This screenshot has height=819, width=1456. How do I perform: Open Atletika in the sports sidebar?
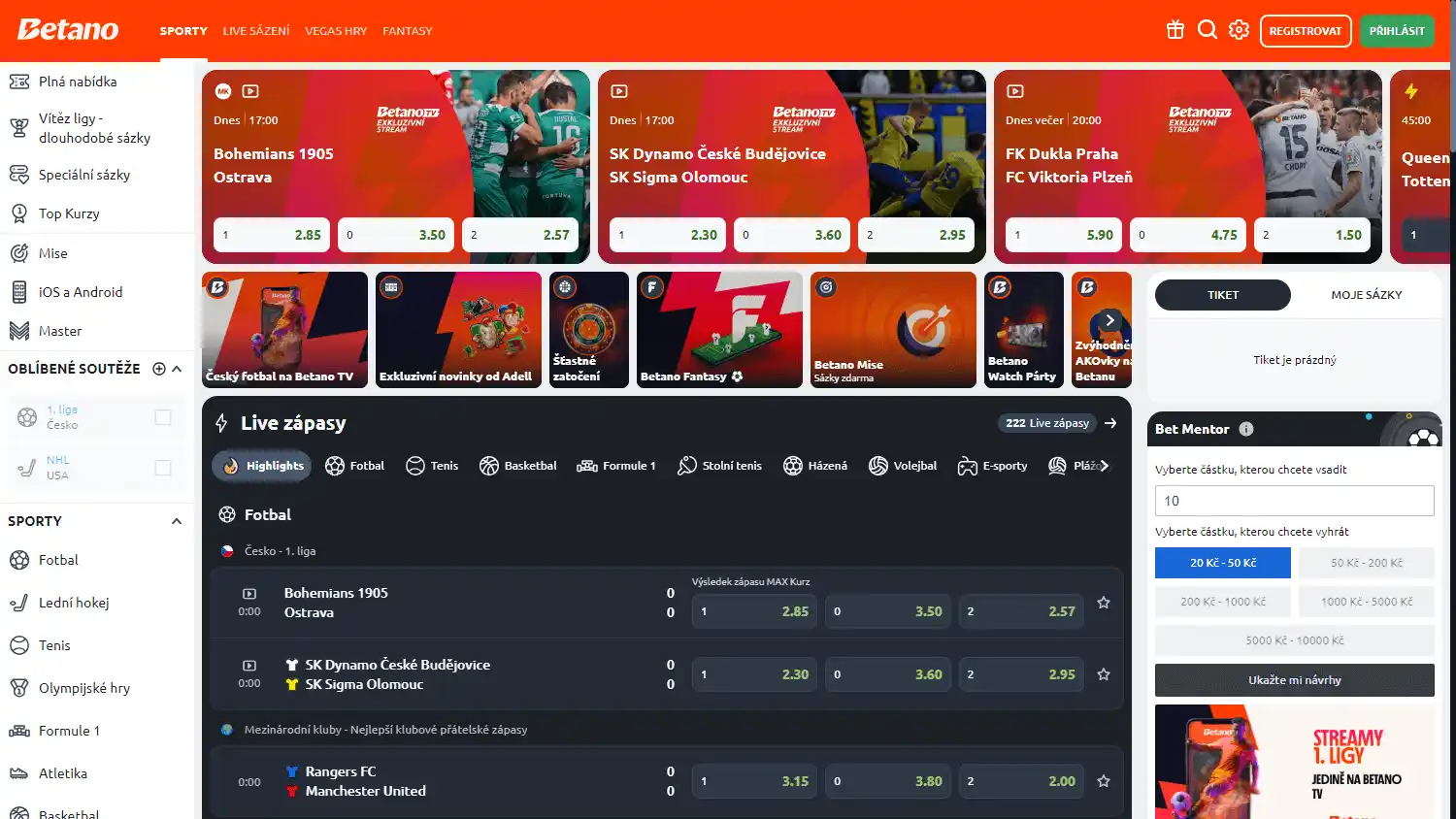pos(97,773)
